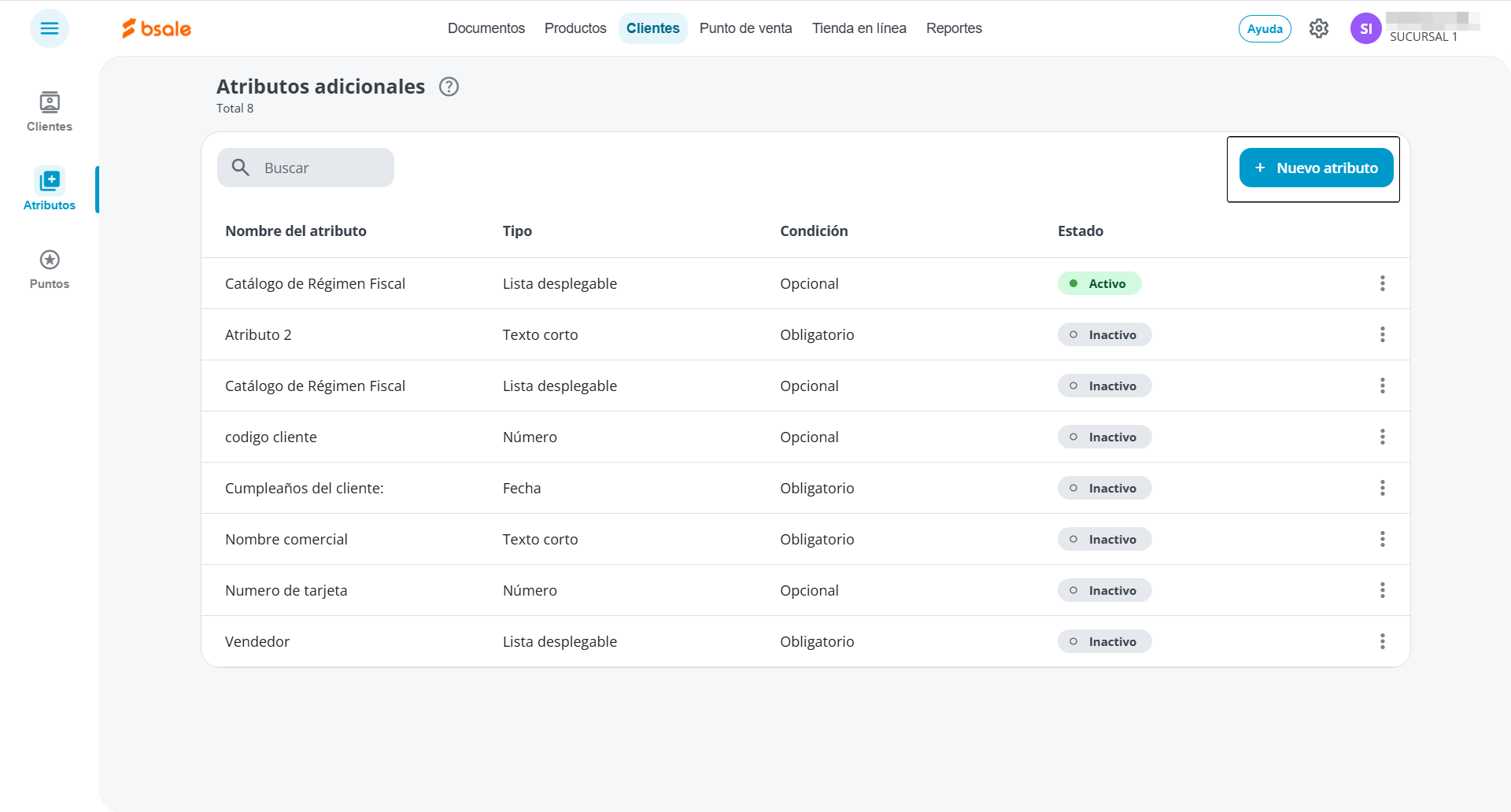This screenshot has width=1511, height=812.
Task: Open options menu for codigo cliente row
Action: coord(1383,437)
